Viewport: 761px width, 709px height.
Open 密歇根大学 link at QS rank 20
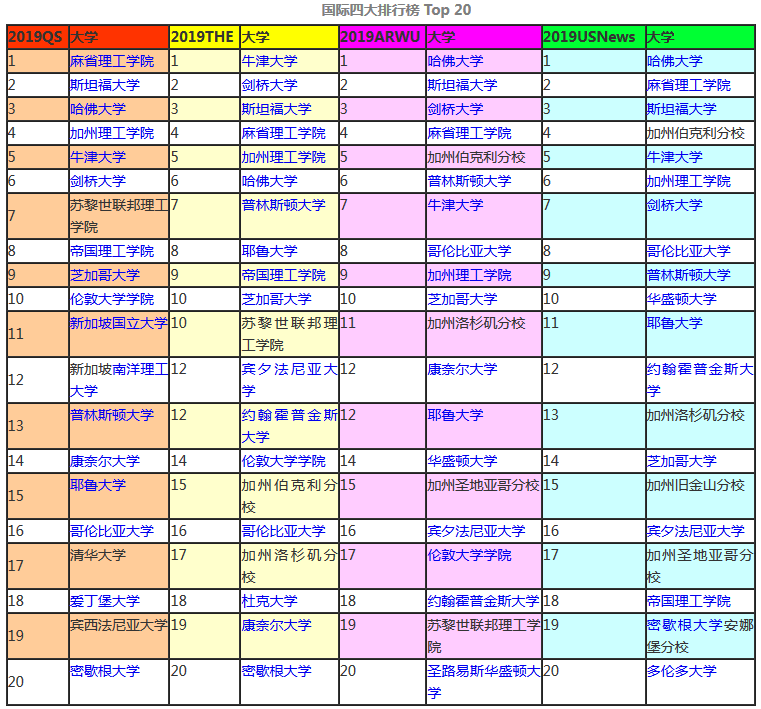coord(105,671)
